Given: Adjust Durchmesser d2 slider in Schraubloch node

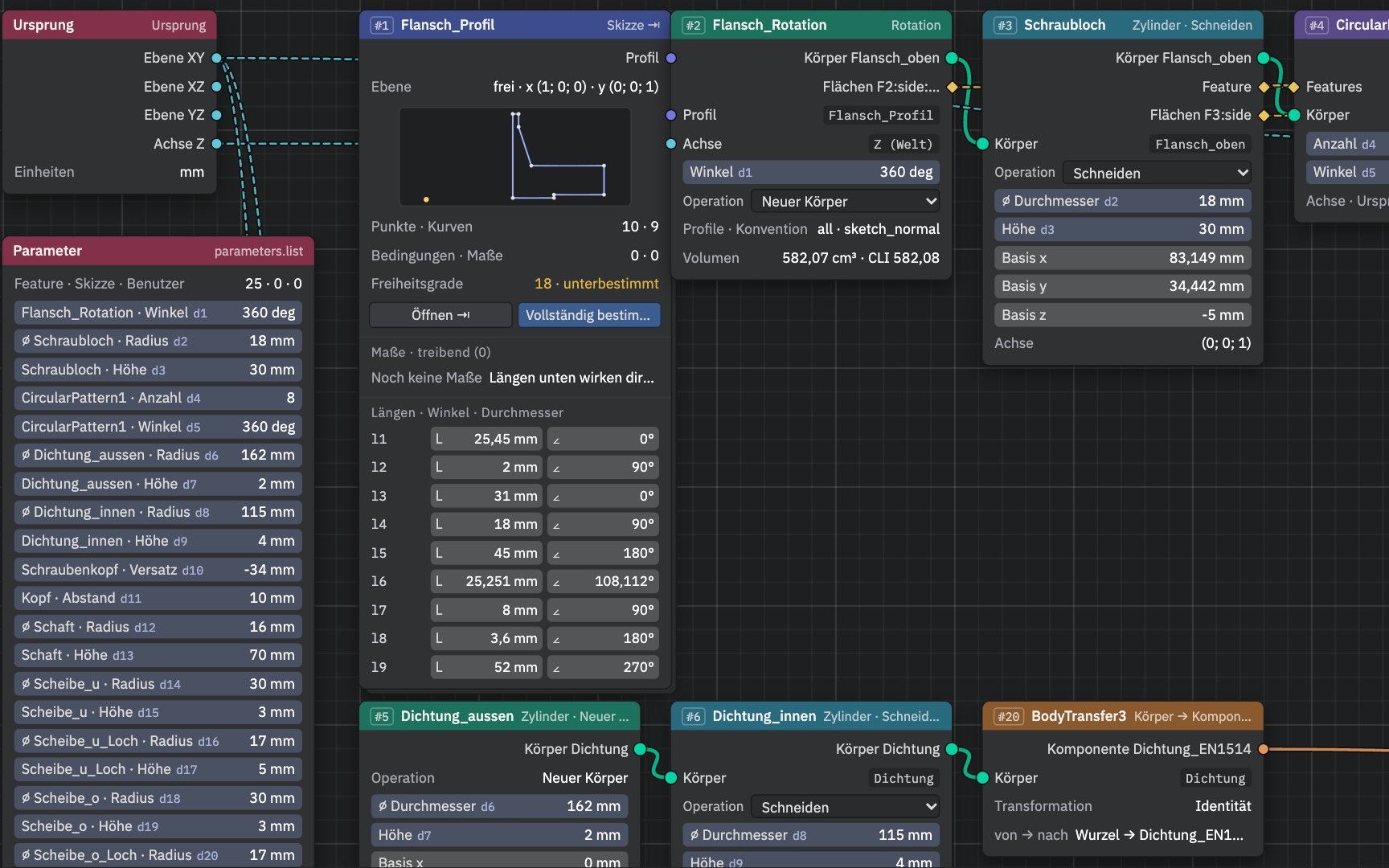Looking at the screenshot, I should tap(1123, 201).
